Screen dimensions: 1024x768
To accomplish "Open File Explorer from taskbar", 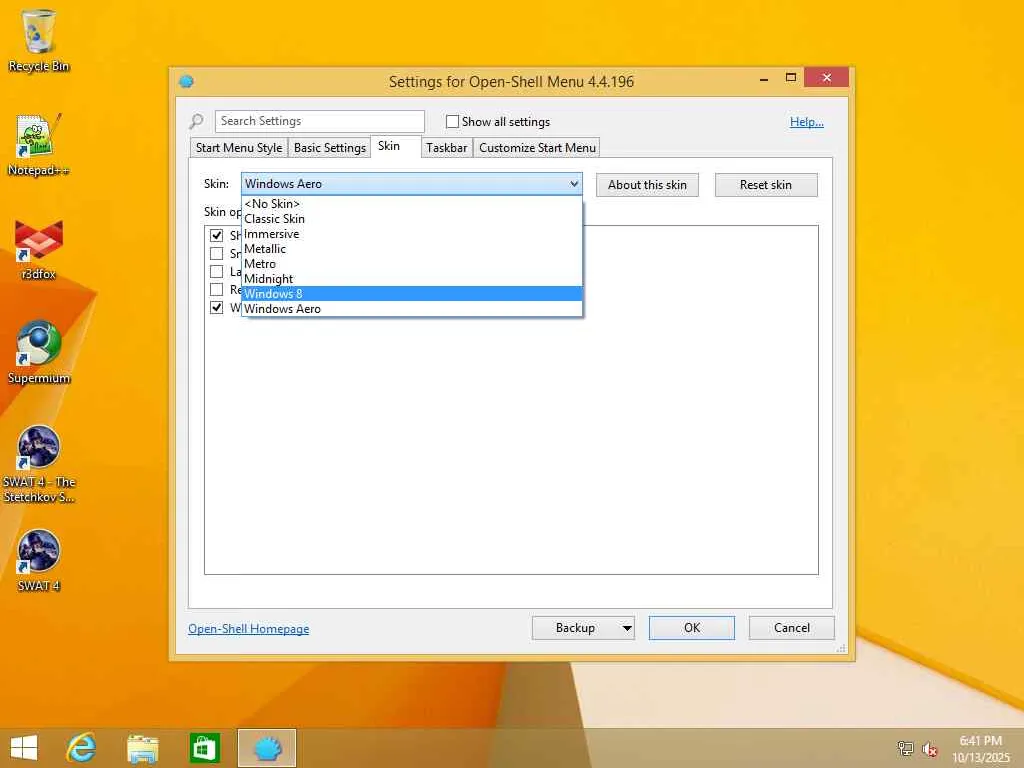I will [142, 748].
